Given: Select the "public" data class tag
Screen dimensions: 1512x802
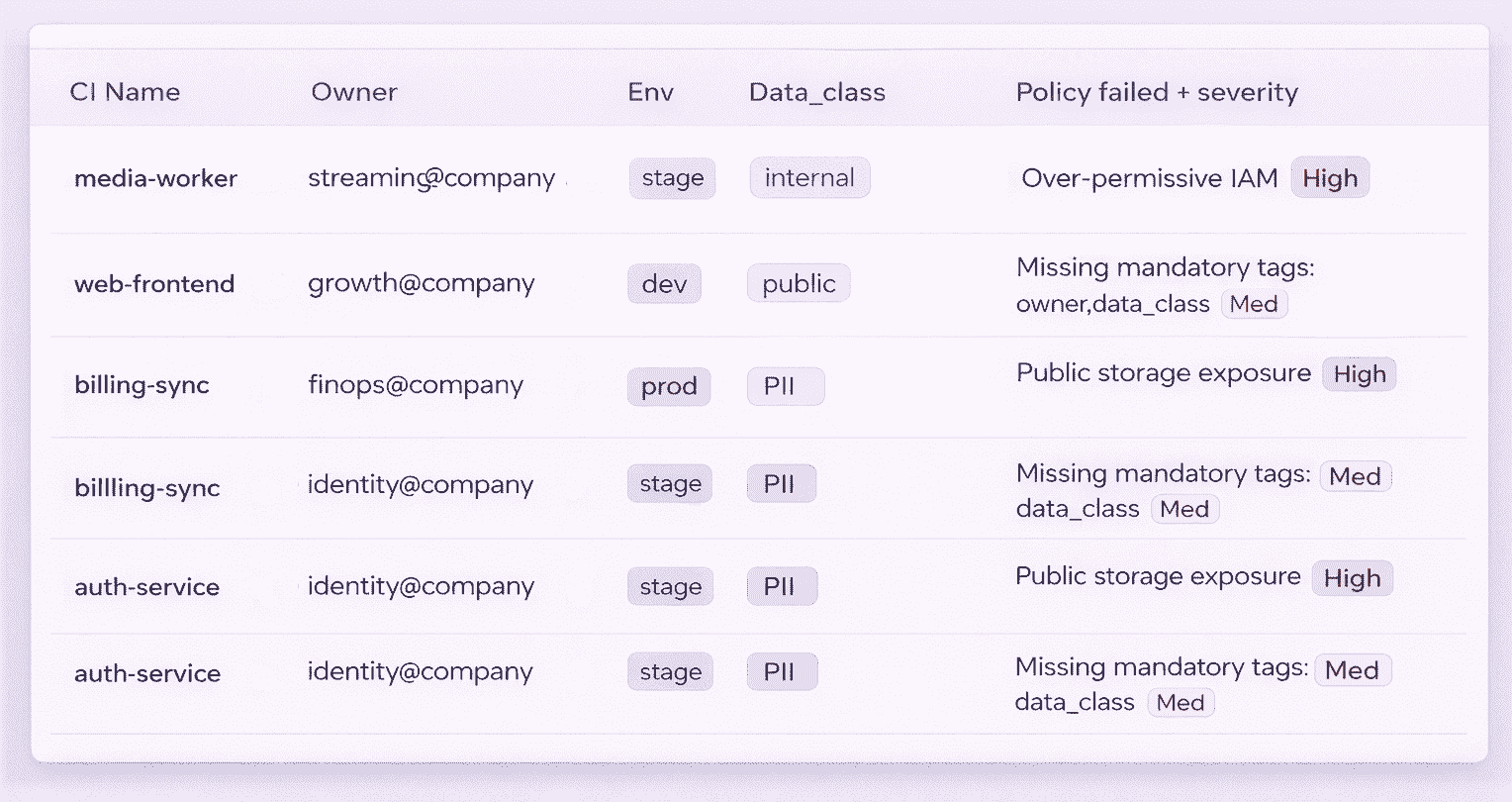Looking at the screenshot, I should (798, 283).
